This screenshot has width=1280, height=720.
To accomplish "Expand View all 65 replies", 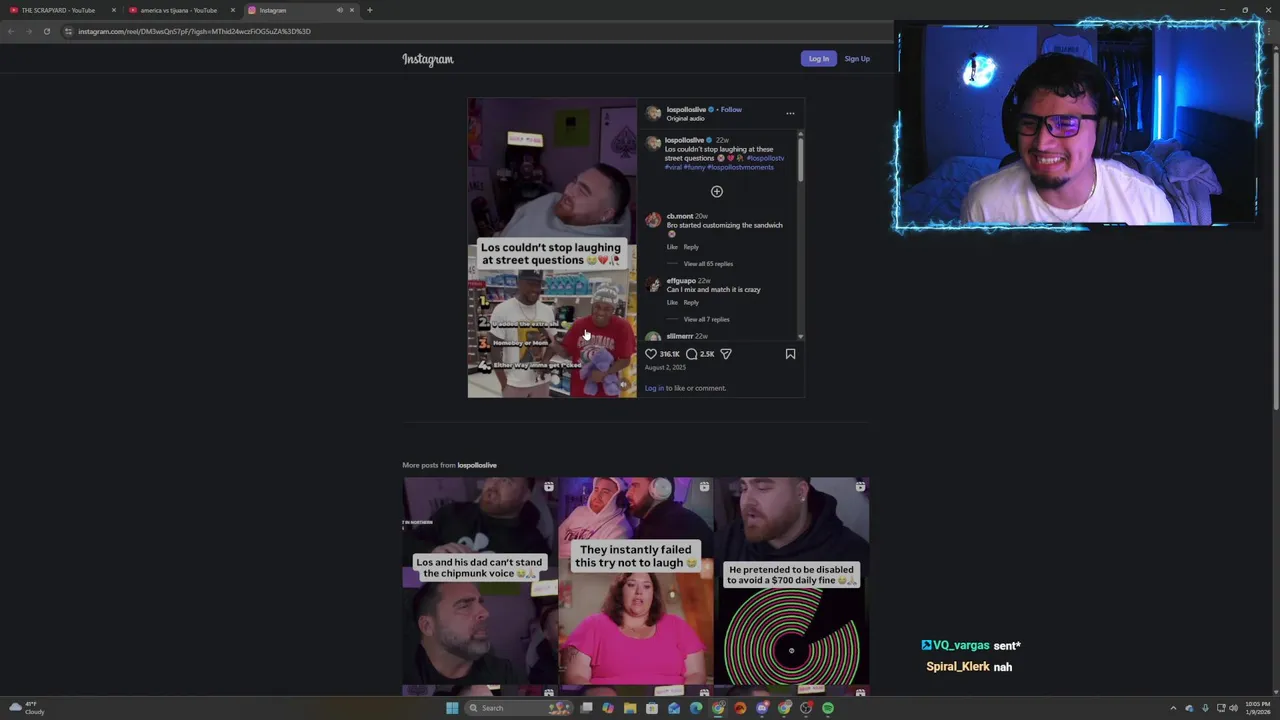I will click(x=708, y=264).
